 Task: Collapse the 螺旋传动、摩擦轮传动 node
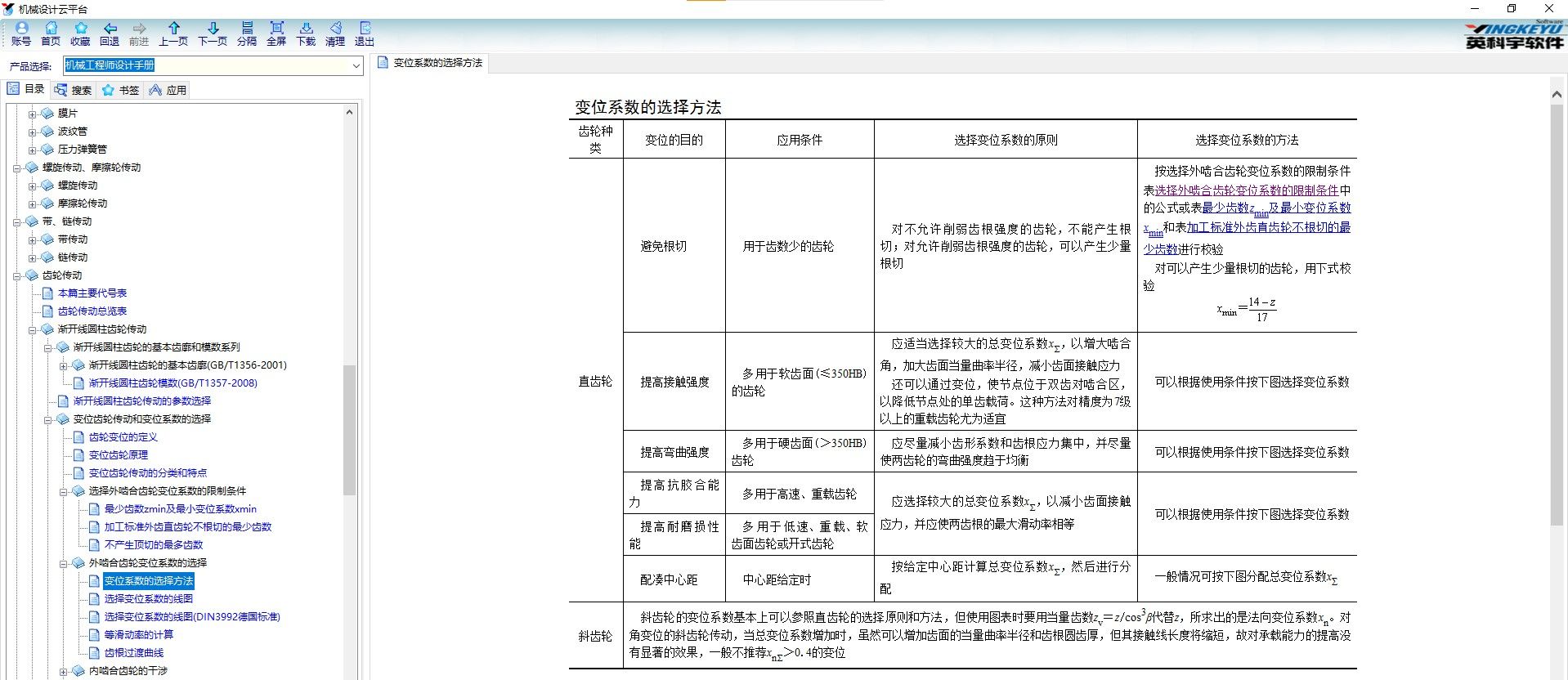(16, 168)
